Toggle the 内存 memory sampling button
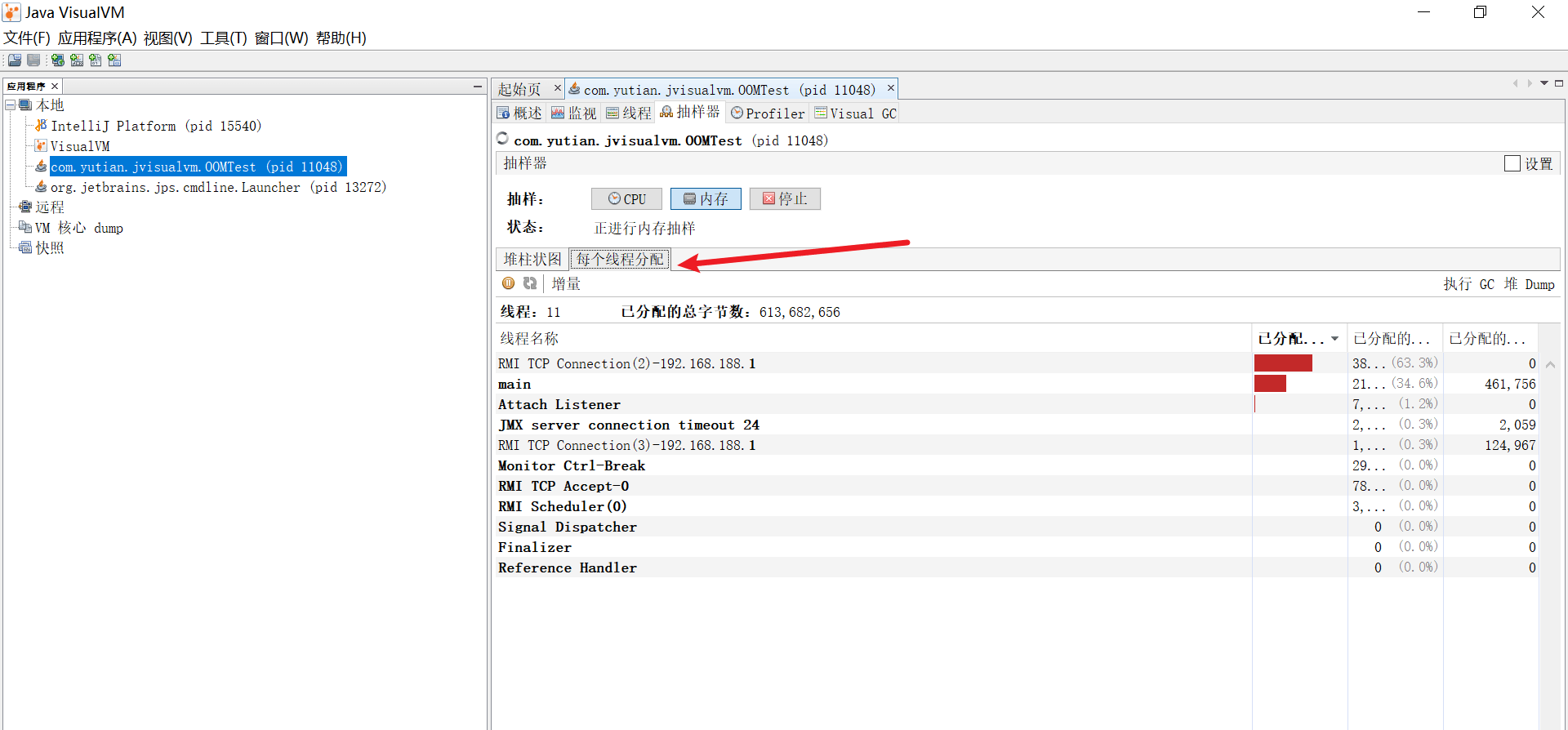 (x=706, y=199)
